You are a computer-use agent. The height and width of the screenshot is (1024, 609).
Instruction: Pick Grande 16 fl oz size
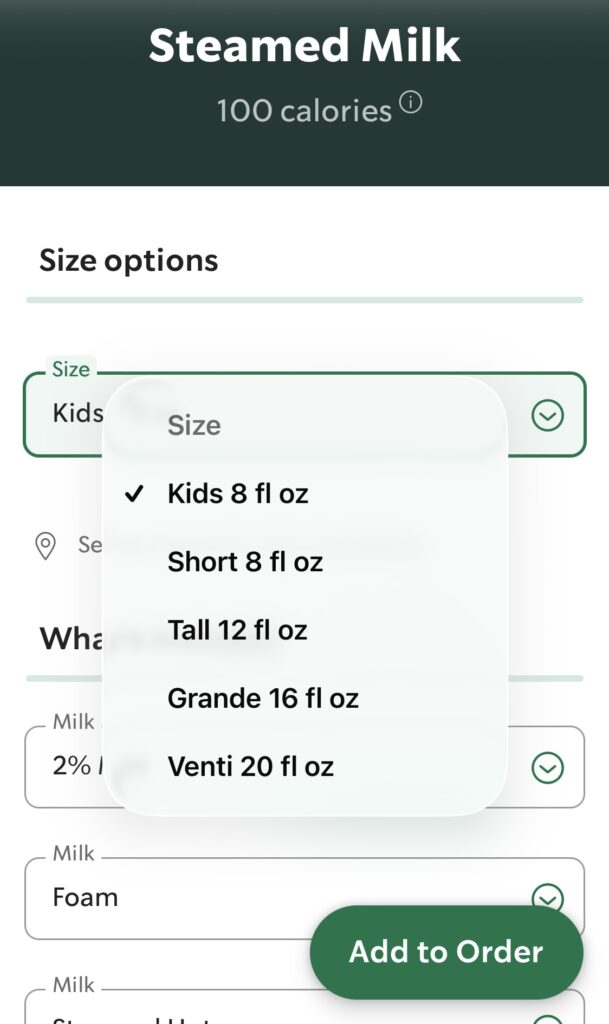click(263, 698)
